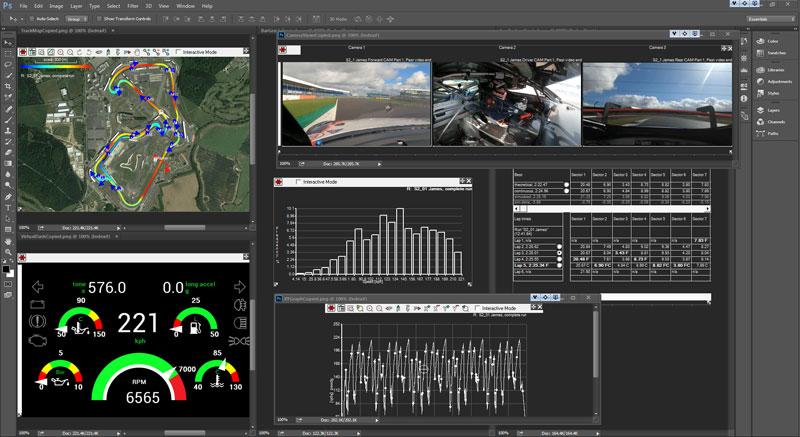This screenshot has height=437, width=800.
Task: Click the foreground color swatch
Action: 7,269
